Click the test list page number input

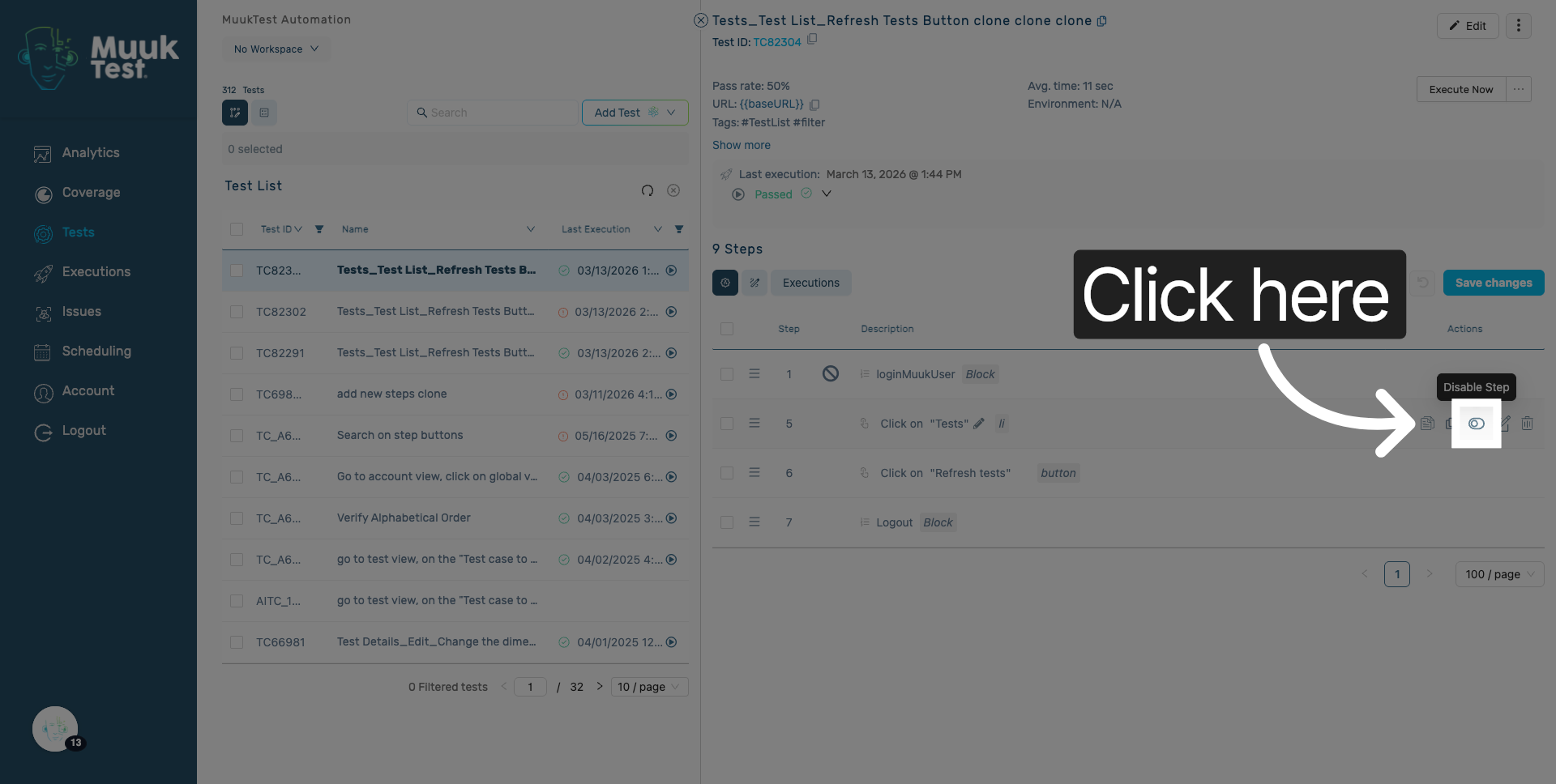coord(530,687)
